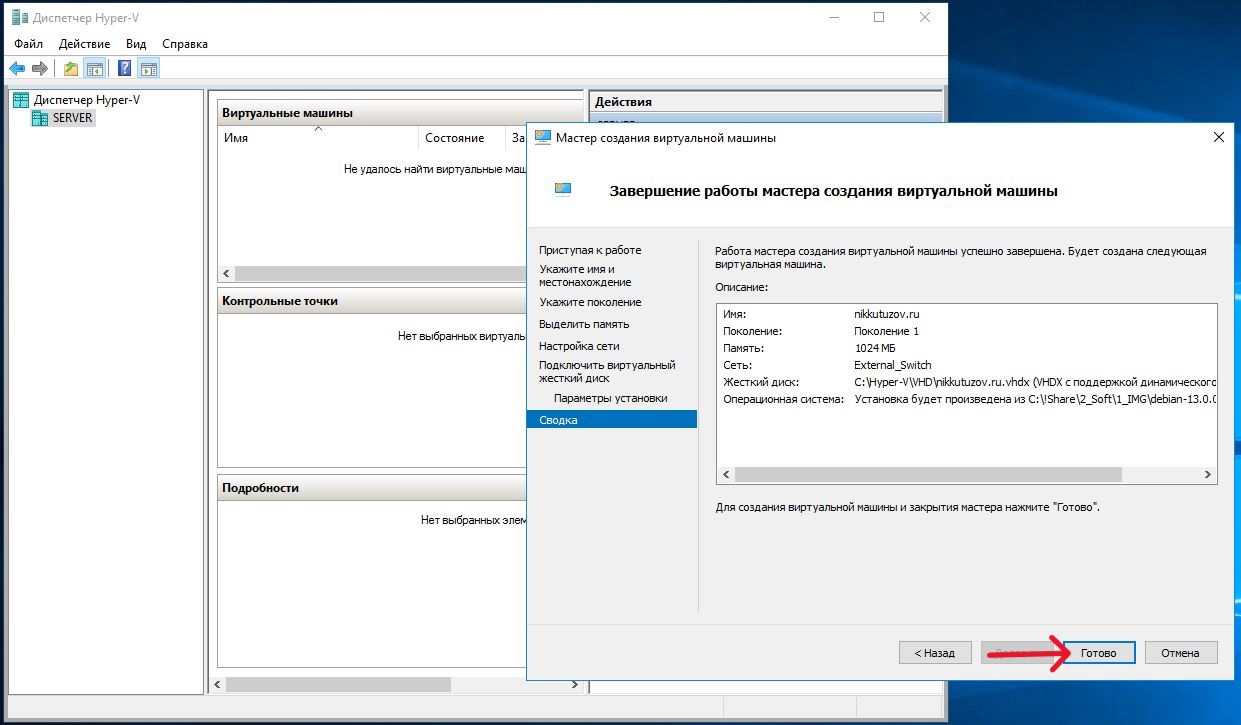Open Help via the question mark icon

(125, 68)
